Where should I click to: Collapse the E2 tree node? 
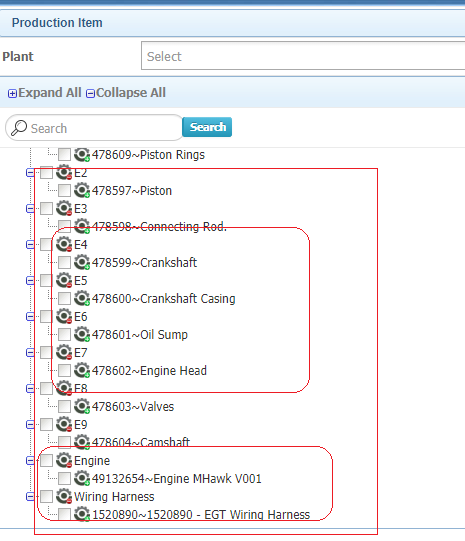[30, 173]
